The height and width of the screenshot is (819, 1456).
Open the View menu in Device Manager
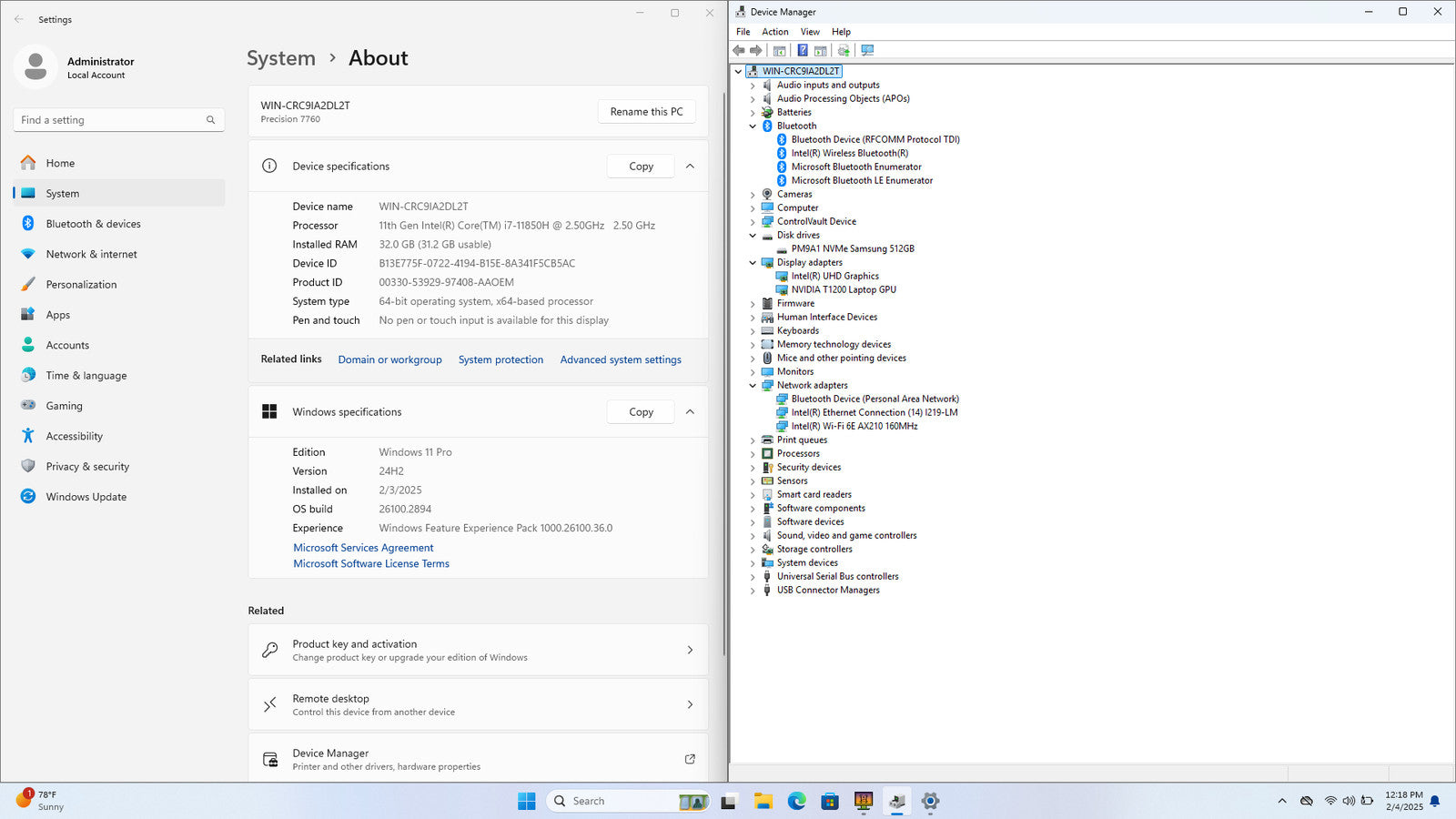pyautogui.click(x=810, y=32)
